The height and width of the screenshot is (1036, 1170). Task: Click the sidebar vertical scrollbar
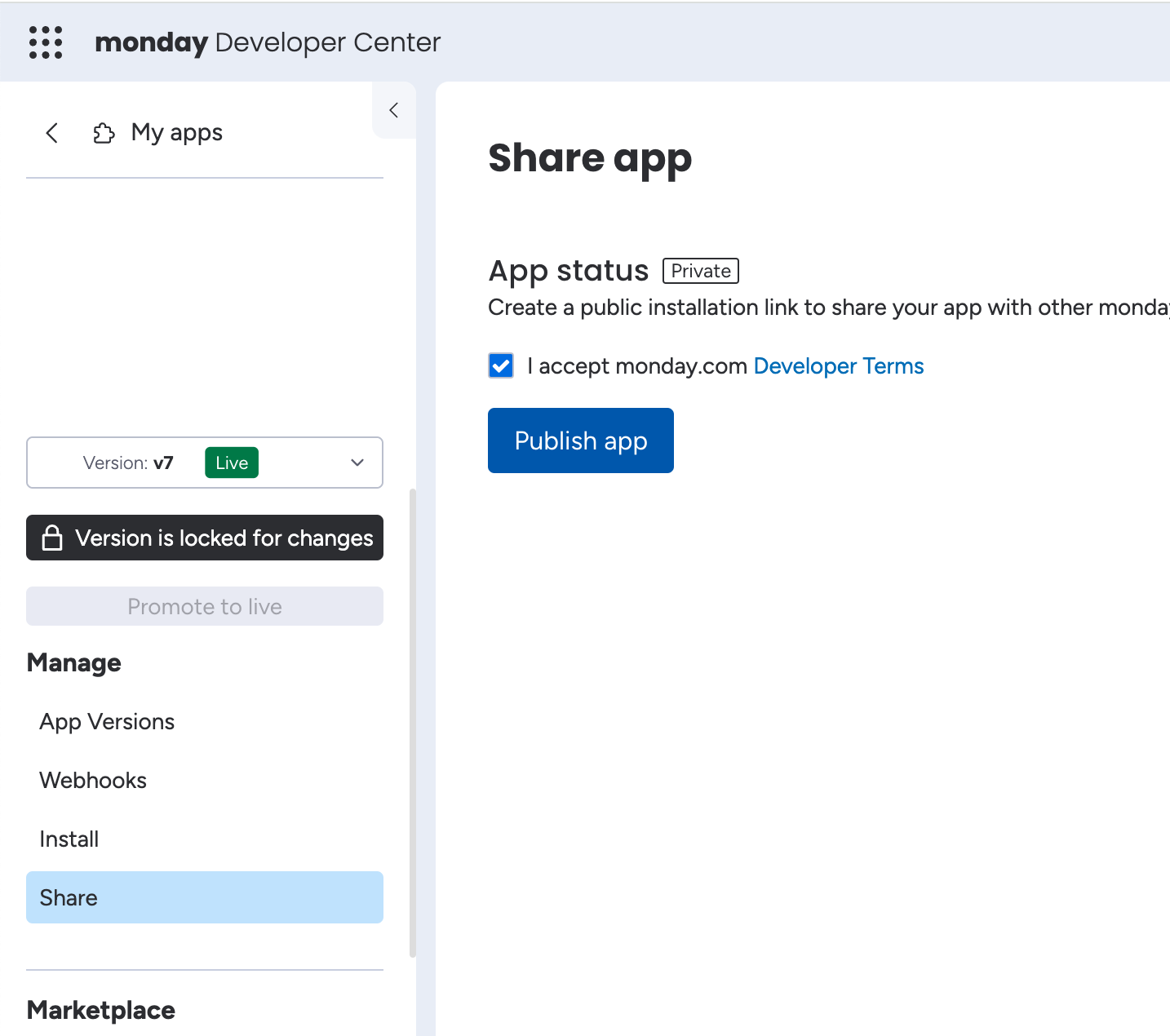coord(413,722)
